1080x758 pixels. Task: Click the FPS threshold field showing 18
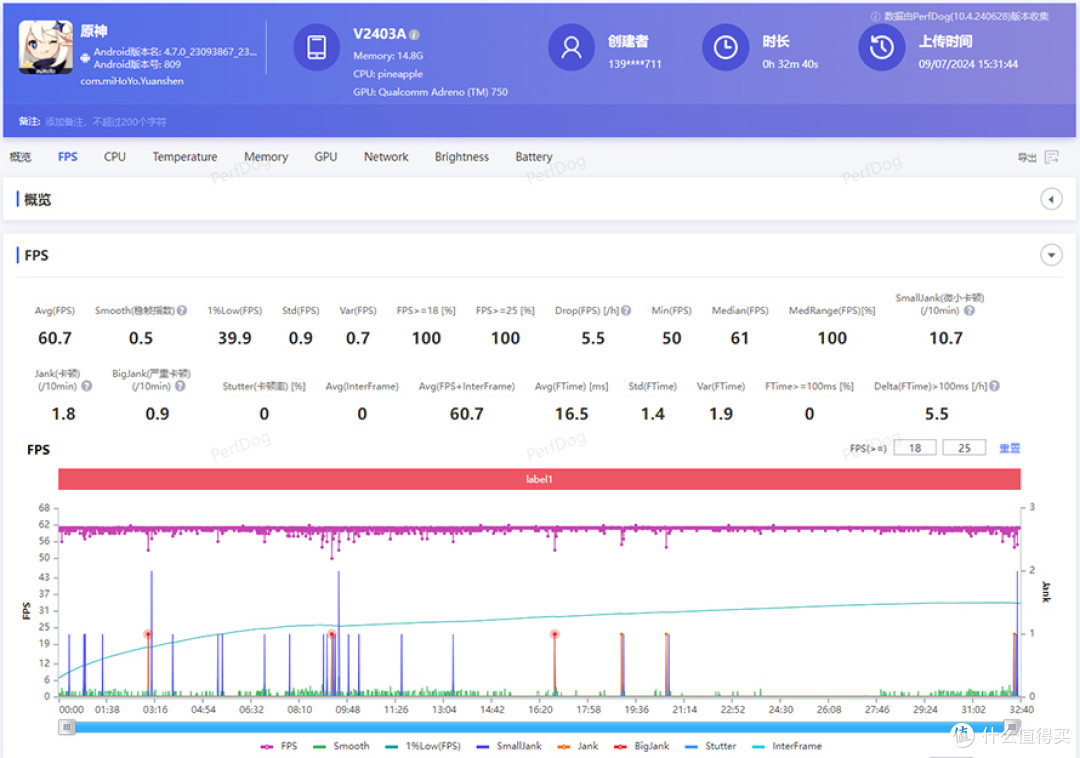point(915,448)
